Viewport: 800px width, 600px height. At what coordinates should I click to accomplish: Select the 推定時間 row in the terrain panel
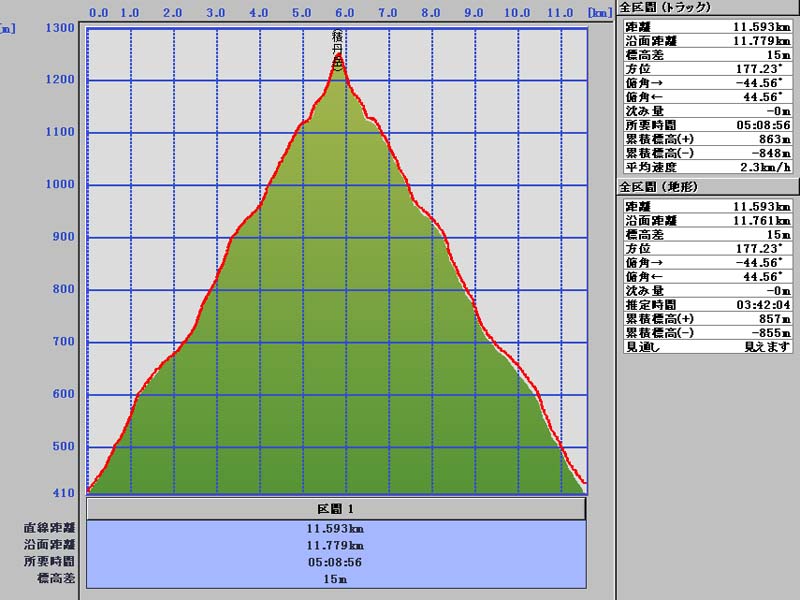coord(707,304)
